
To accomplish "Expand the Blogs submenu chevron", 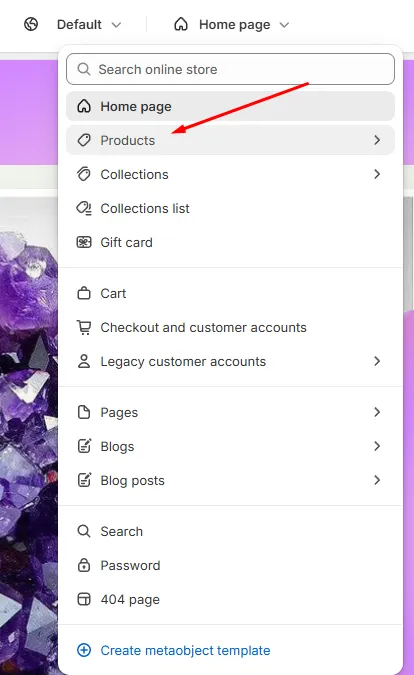I will (377, 446).
